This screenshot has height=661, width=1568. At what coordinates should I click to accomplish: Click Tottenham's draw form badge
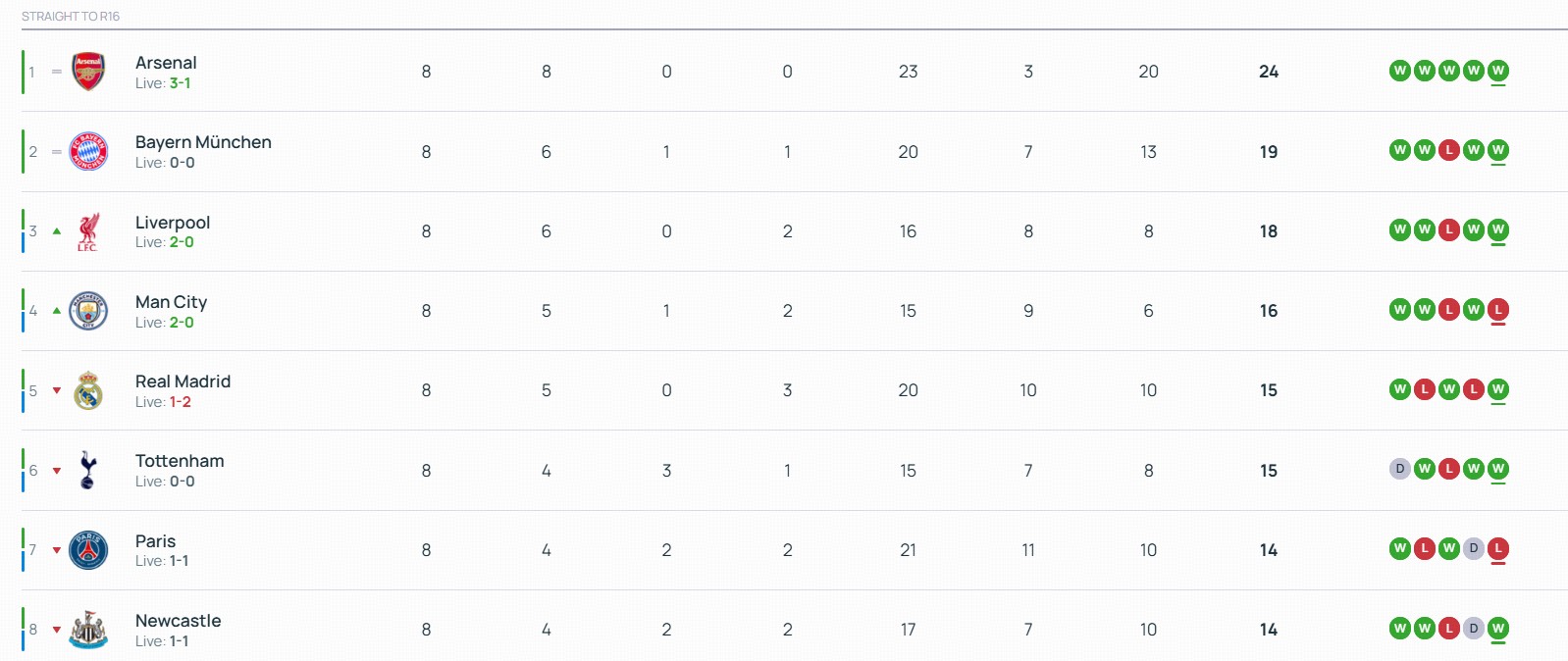pyautogui.click(x=1400, y=469)
